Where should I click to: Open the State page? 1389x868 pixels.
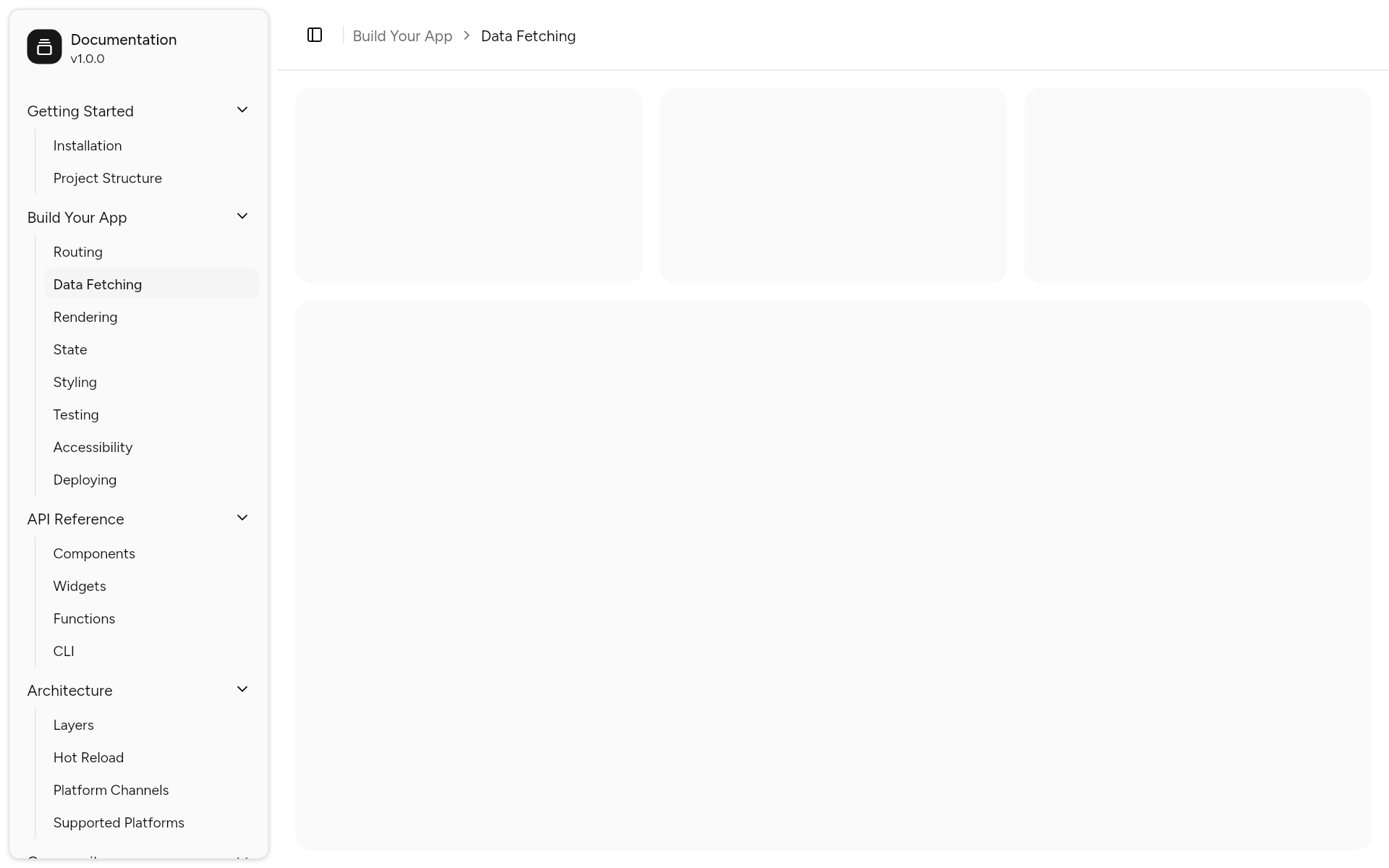151,349
